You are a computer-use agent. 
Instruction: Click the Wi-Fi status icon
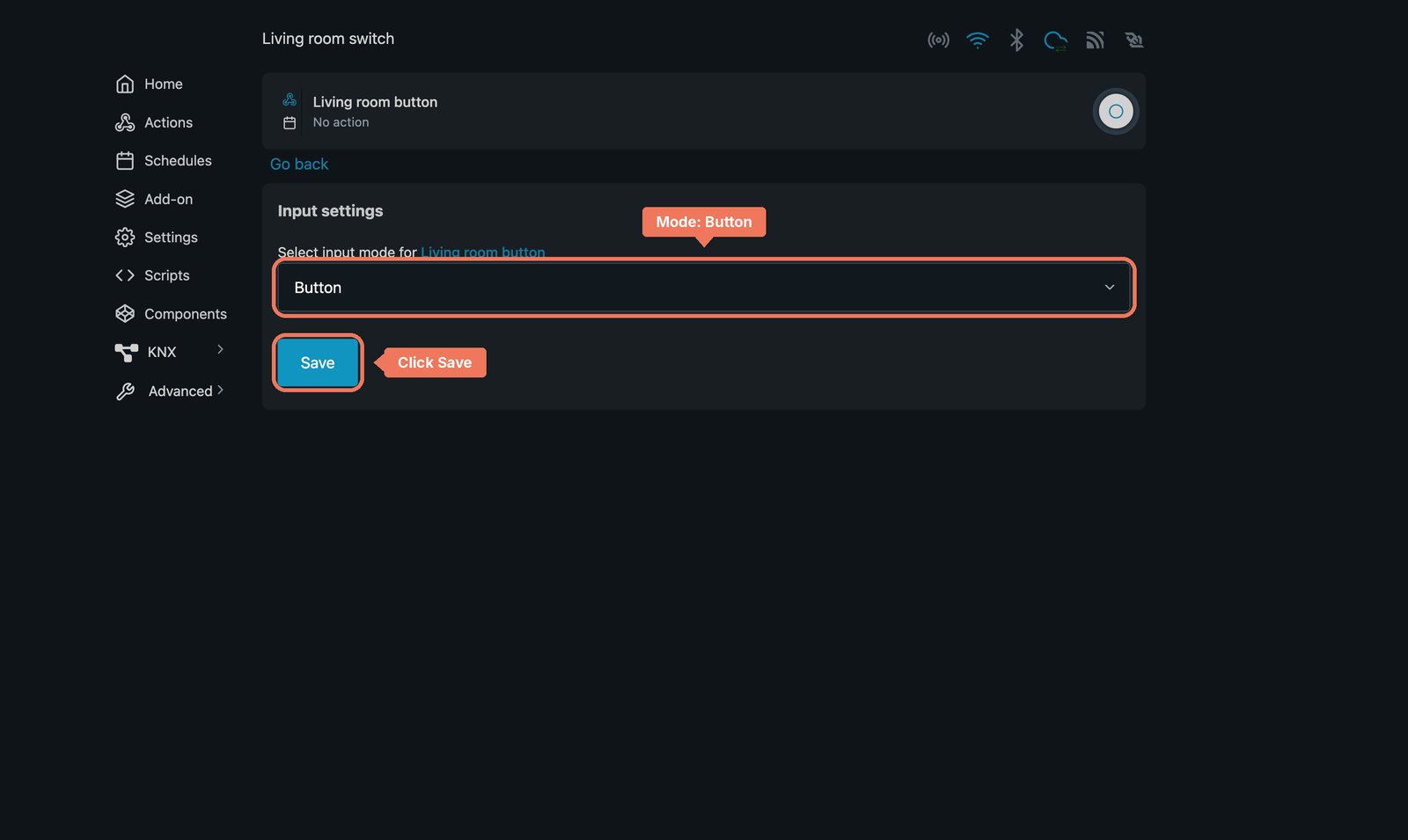[978, 40]
